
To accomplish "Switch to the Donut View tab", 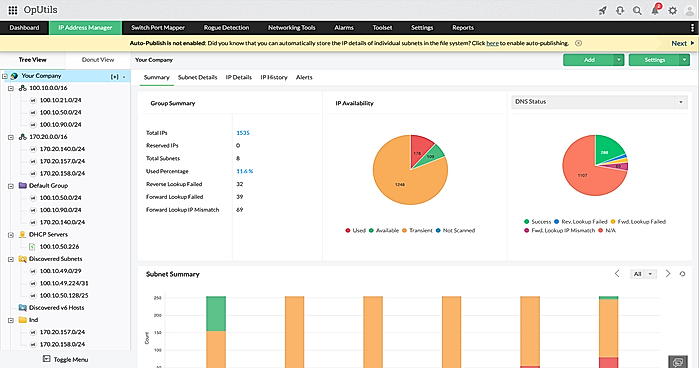I will [98, 60].
